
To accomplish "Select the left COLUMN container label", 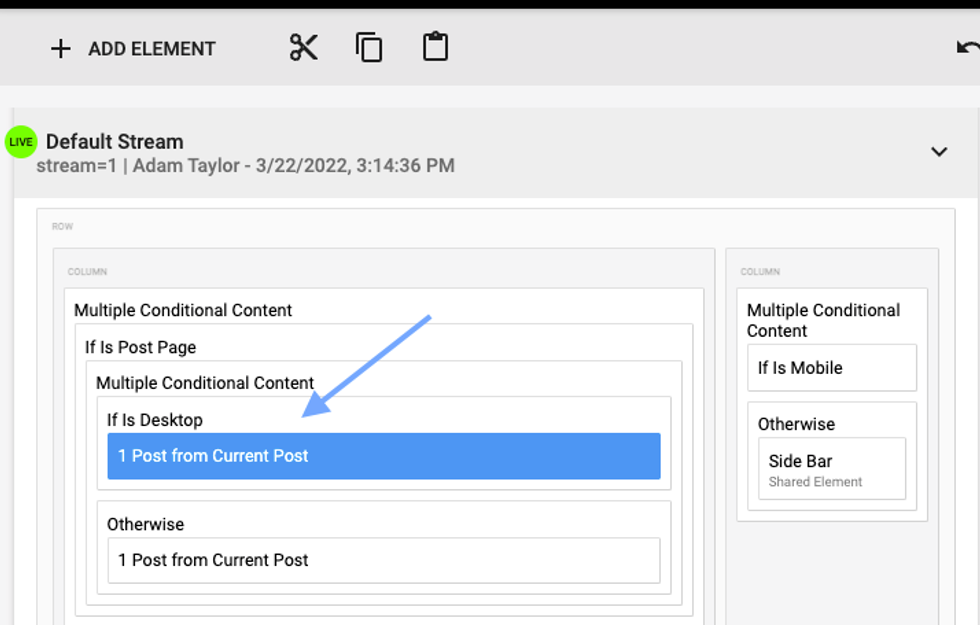I will coord(87,272).
